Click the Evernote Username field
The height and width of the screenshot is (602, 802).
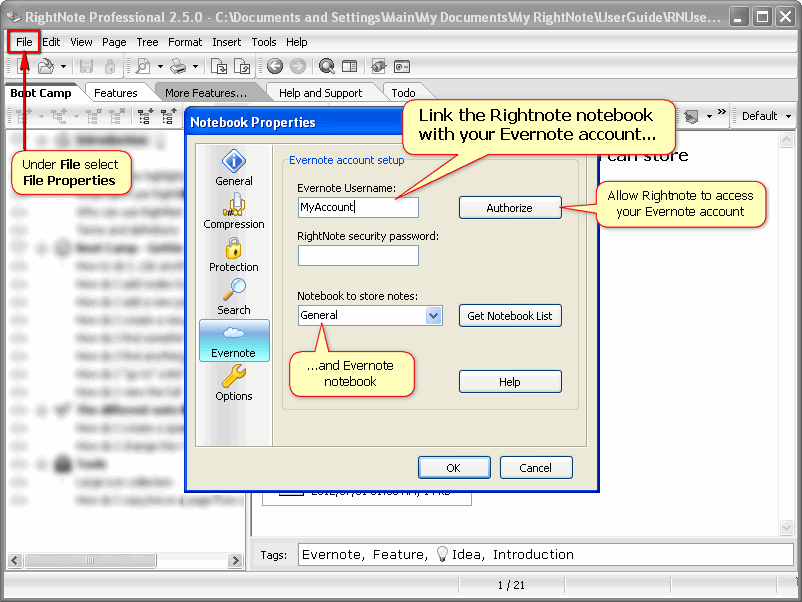(x=358, y=207)
